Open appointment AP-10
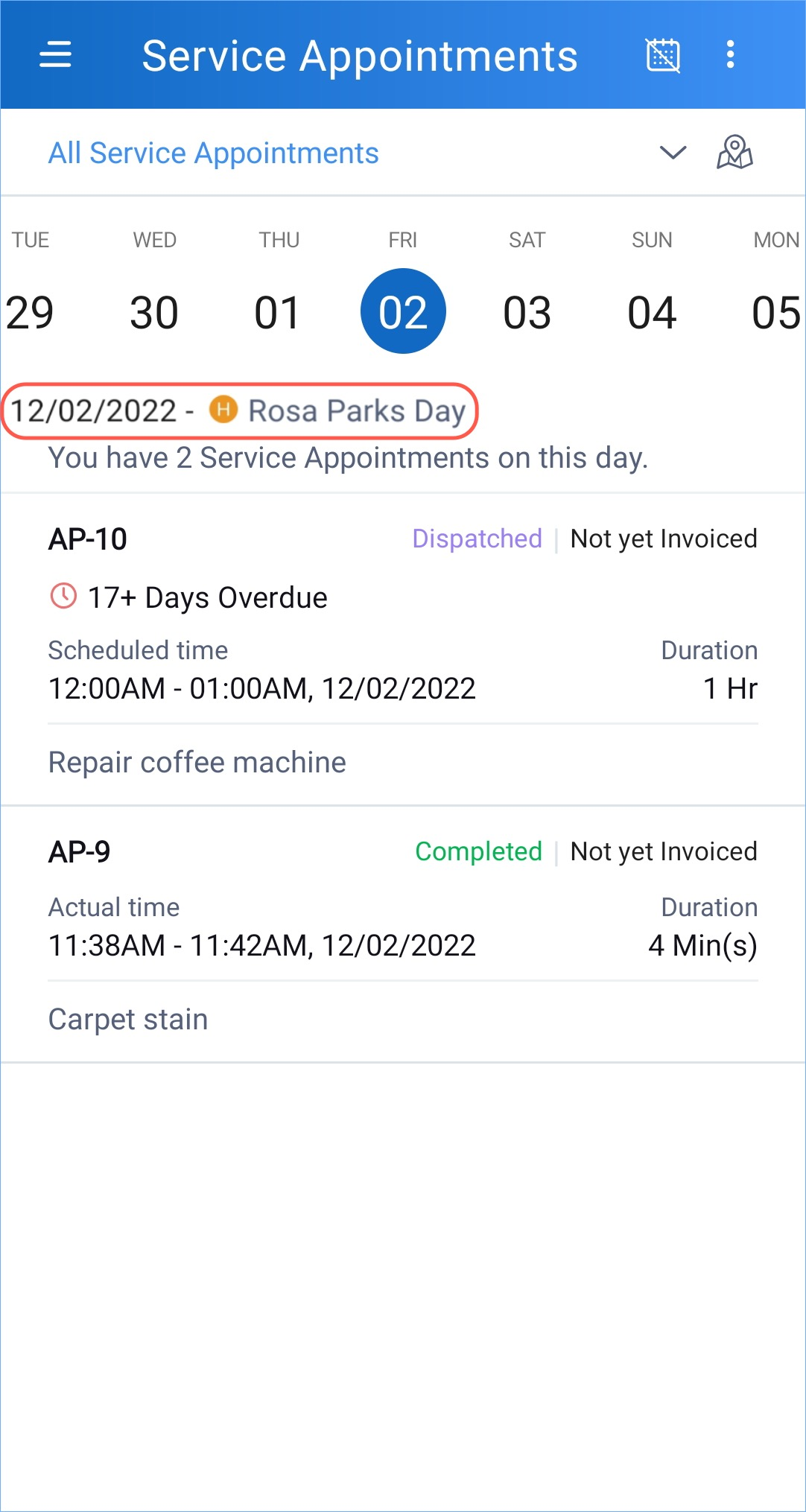 coord(88,539)
